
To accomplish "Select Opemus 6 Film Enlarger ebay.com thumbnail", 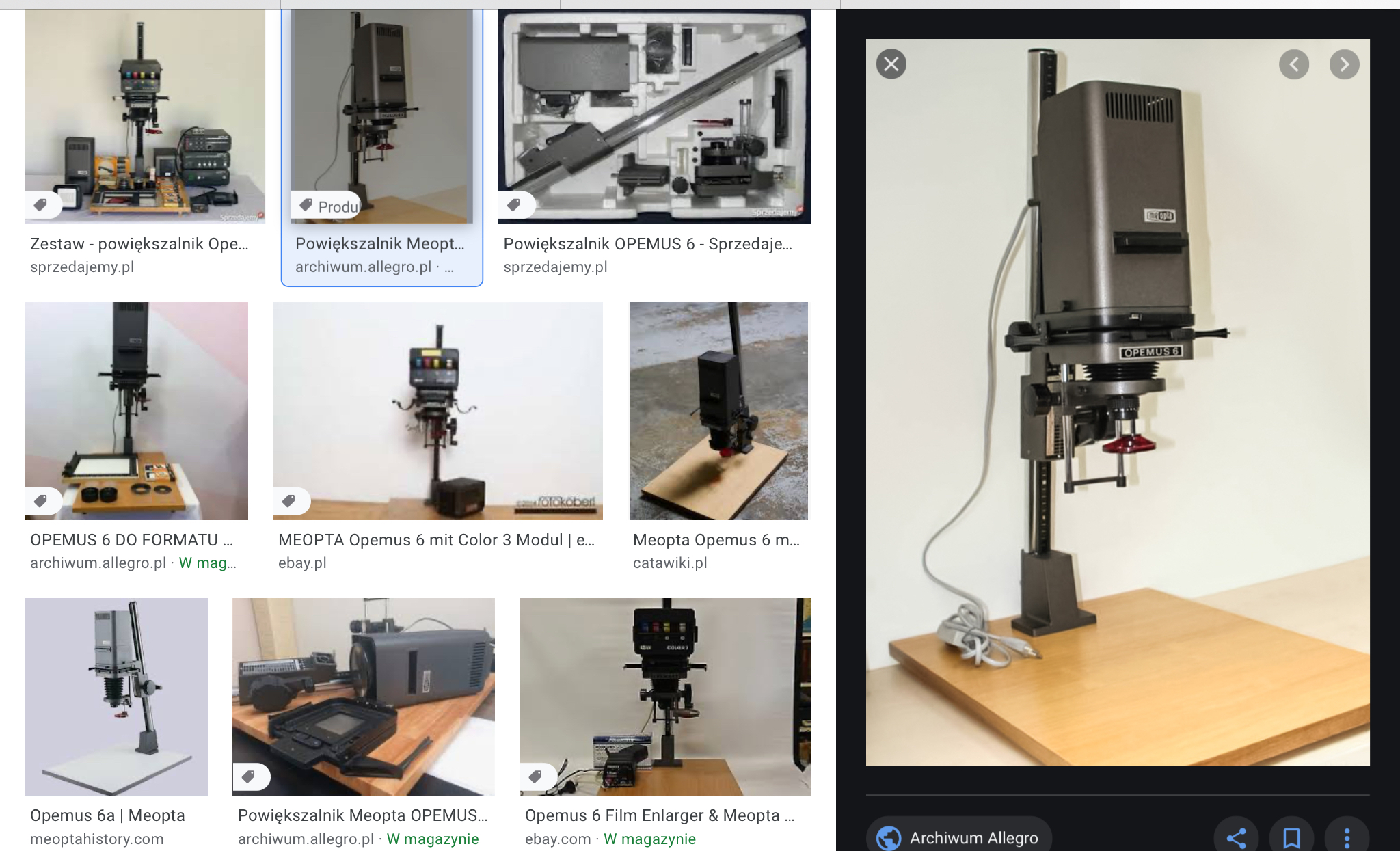I will (x=664, y=696).
